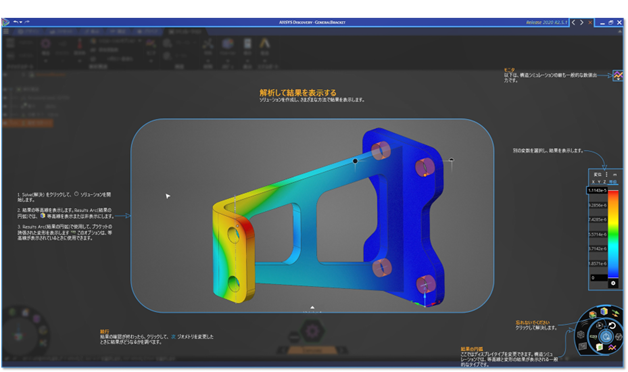Collapse the legend with the dash button

click(615, 175)
